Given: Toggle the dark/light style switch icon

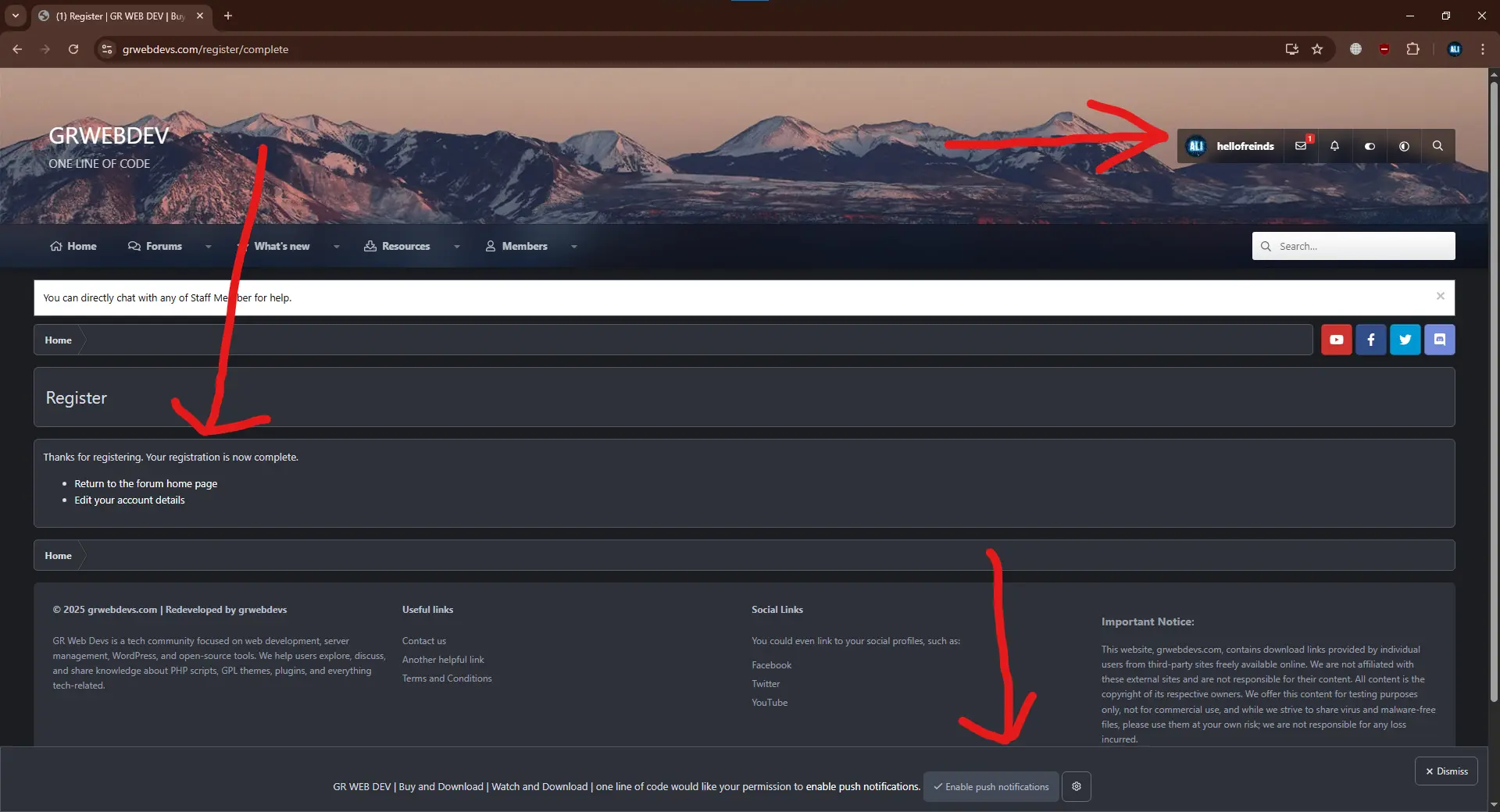Looking at the screenshot, I should tap(1370, 146).
